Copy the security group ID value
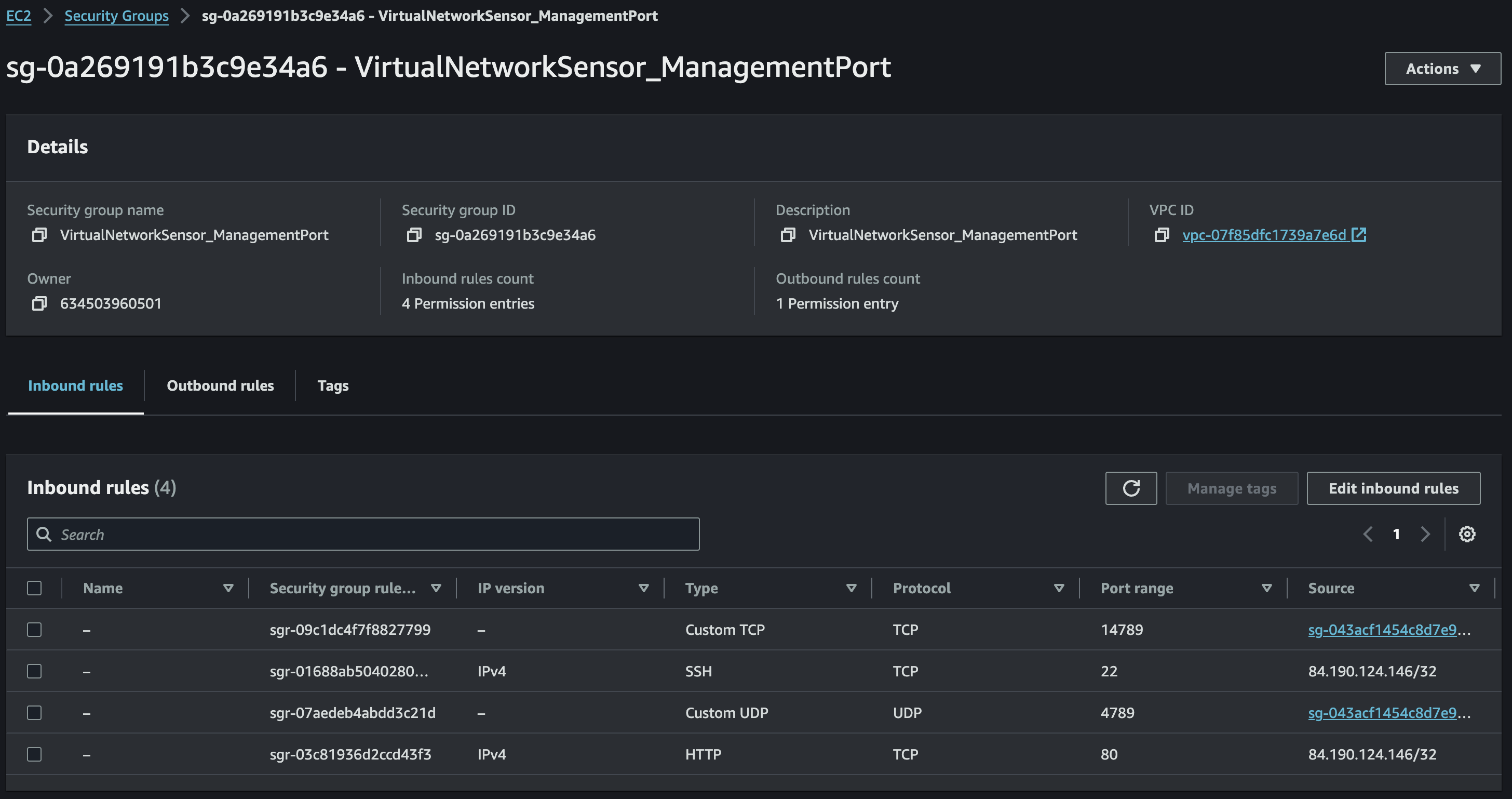The width and height of the screenshot is (1512, 799). pyautogui.click(x=414, y=235)
